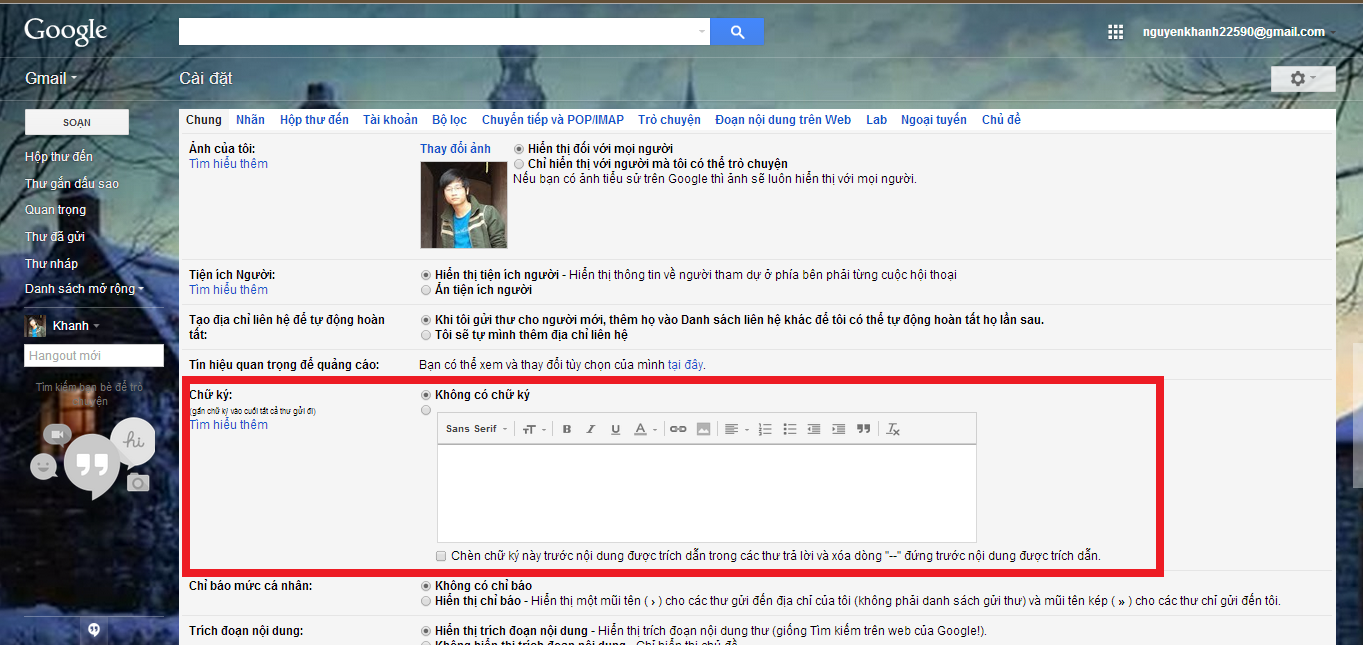Expand 'Danh sách mở rộng' in sidebar

pyautogui.click(x=85, y=289)
